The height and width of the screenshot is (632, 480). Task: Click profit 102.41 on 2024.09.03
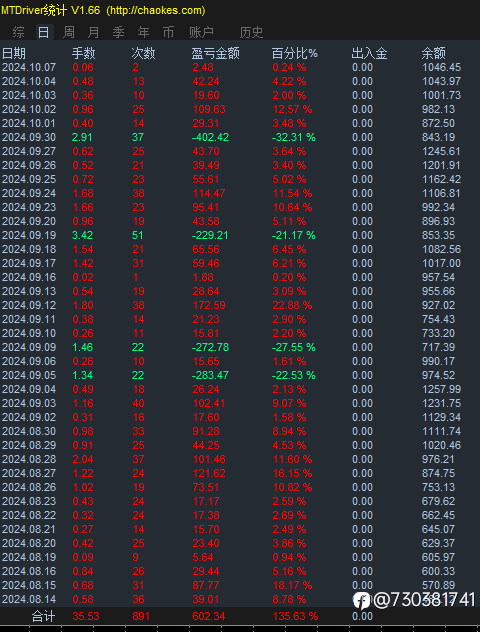[x=209, y=403]
